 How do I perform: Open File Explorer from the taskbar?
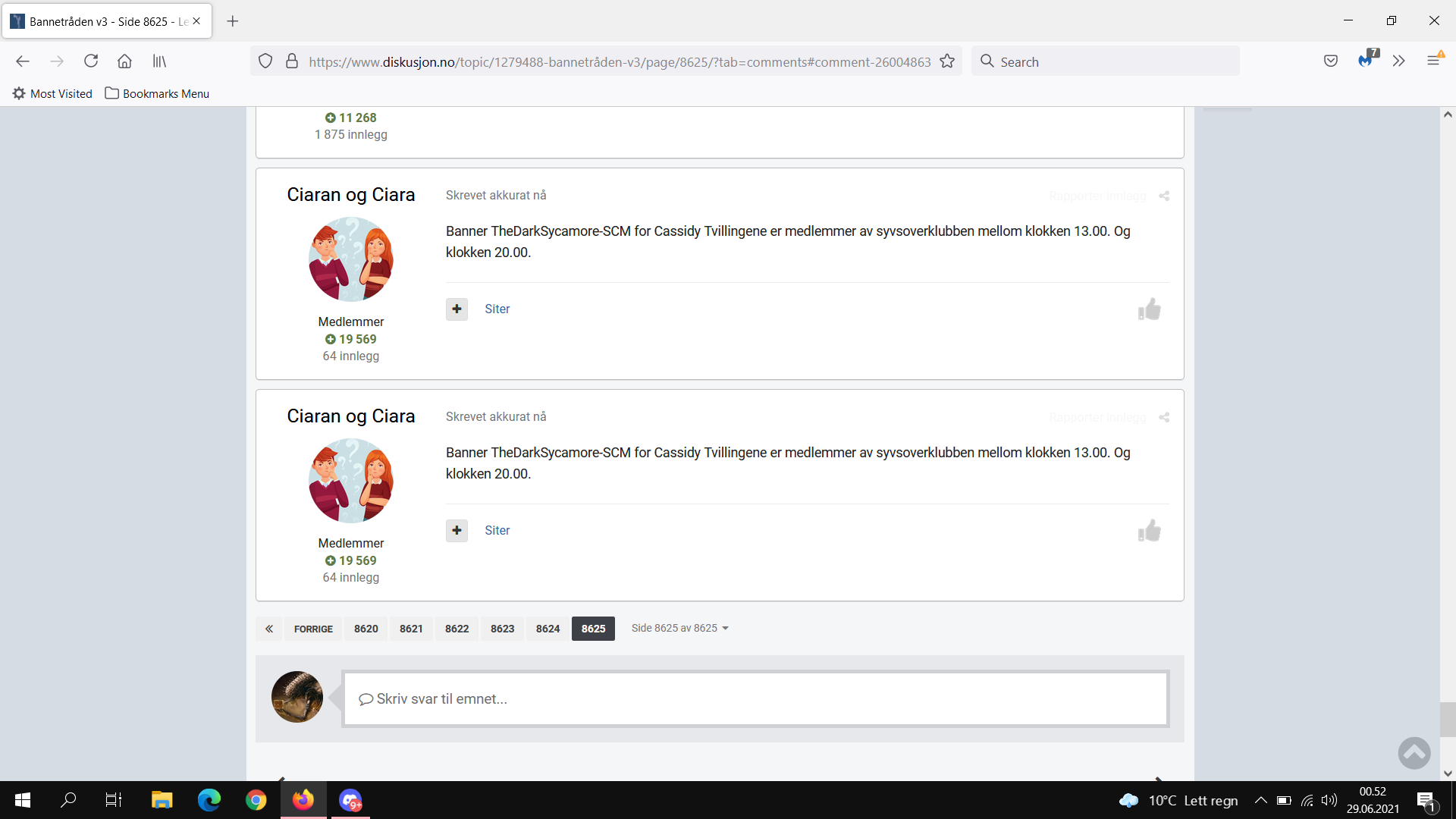point(162,800)
